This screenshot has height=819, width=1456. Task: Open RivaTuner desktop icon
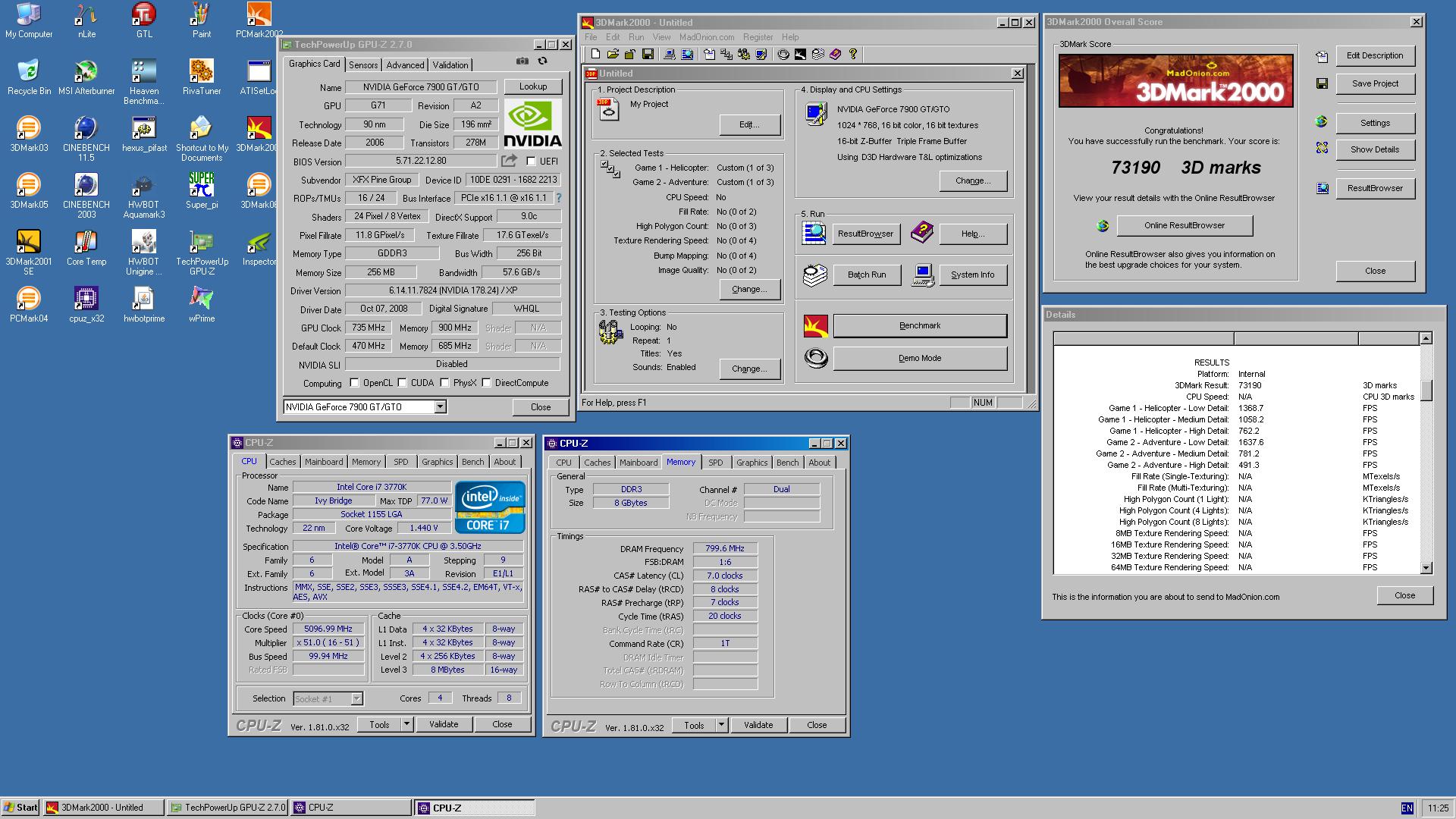tap(202, 77)
